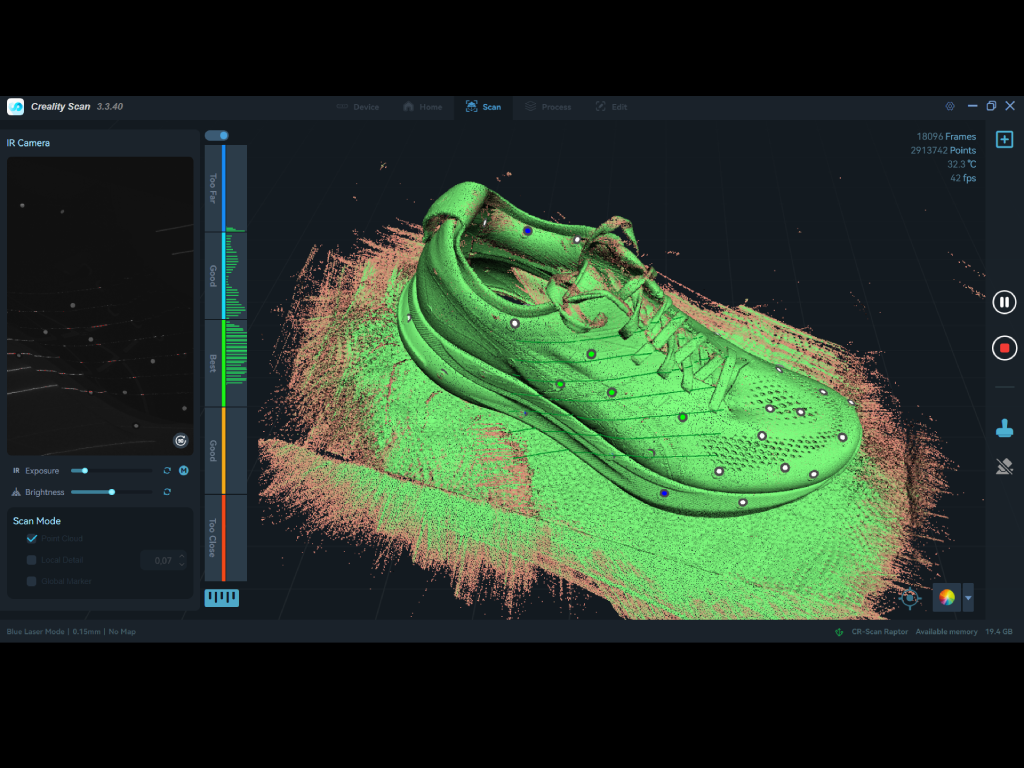Click the new project plus icon
The image size is (1024, 768).
[1004, 139]
